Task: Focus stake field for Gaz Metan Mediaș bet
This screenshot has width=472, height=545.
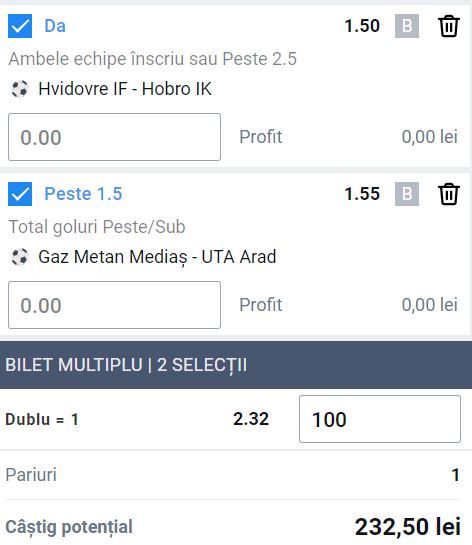Action: tap(114, 305)
